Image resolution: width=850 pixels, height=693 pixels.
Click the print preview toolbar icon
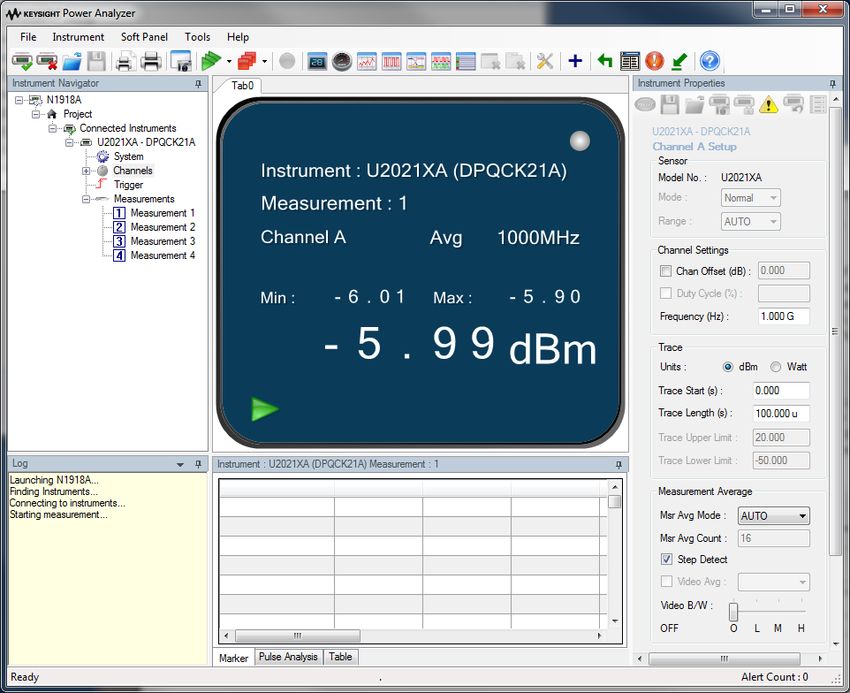(125, 61)
